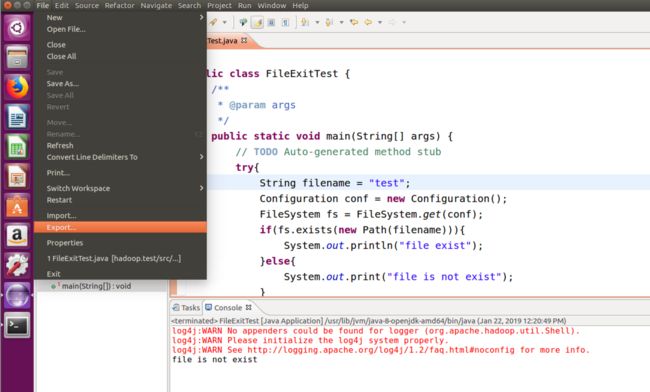
Task: Click the log4j noconfig URL in console
Action: point(381,350)
